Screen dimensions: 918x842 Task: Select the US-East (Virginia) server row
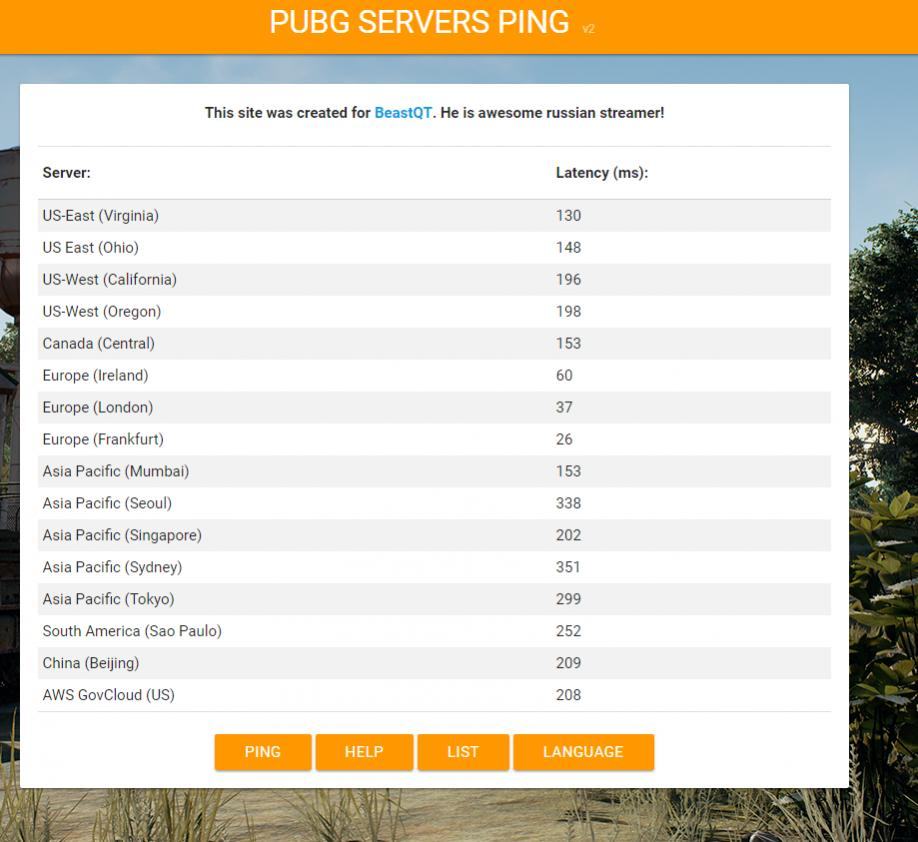coord(434,215)
